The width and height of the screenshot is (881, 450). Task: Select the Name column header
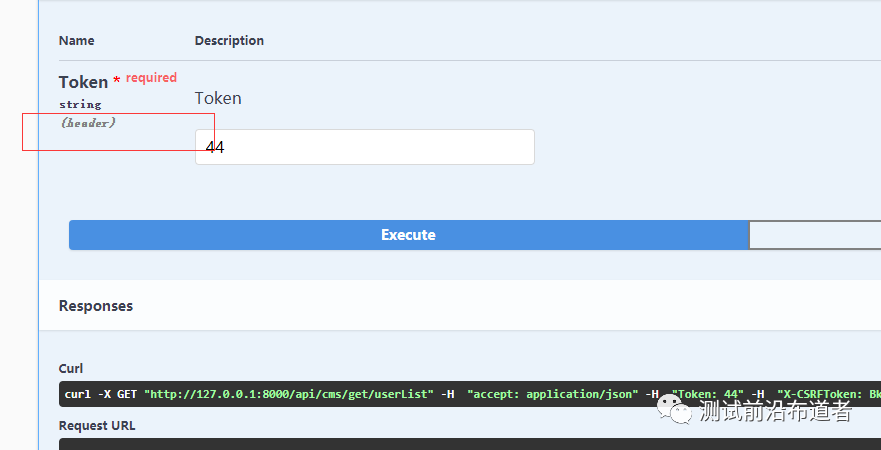pyautogui.click(x=76, y=41)
